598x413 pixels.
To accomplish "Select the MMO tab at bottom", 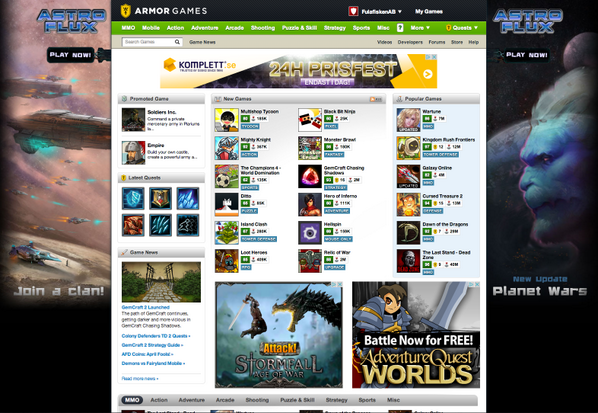I will coord(132,400).
